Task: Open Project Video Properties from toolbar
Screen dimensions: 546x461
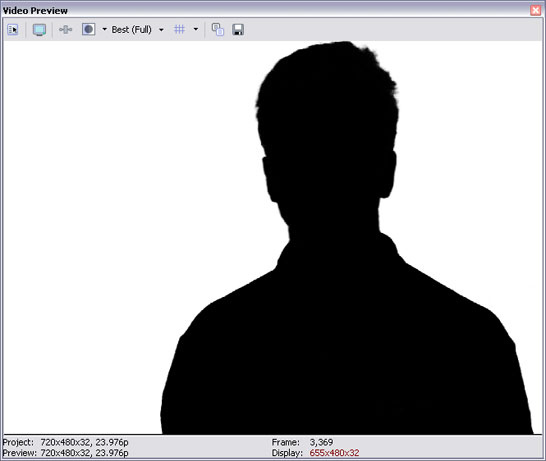Action: (x=13, y=30)
